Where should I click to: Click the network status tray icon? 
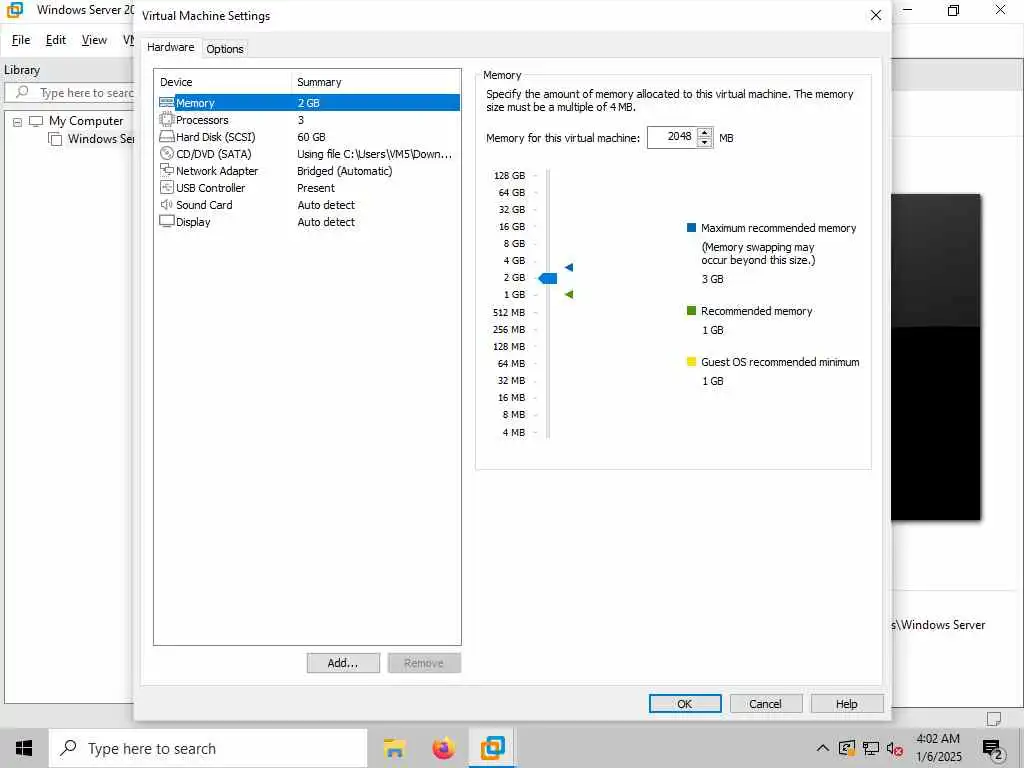click(871, 748)
